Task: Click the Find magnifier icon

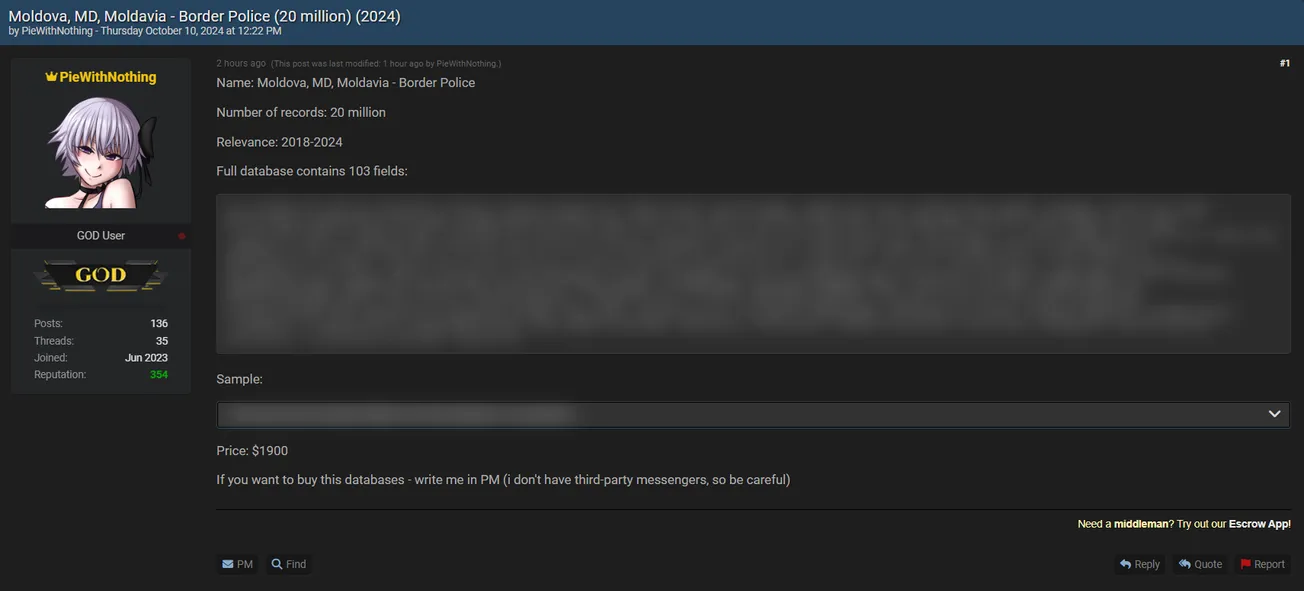Action: click(x=277, y=564)
